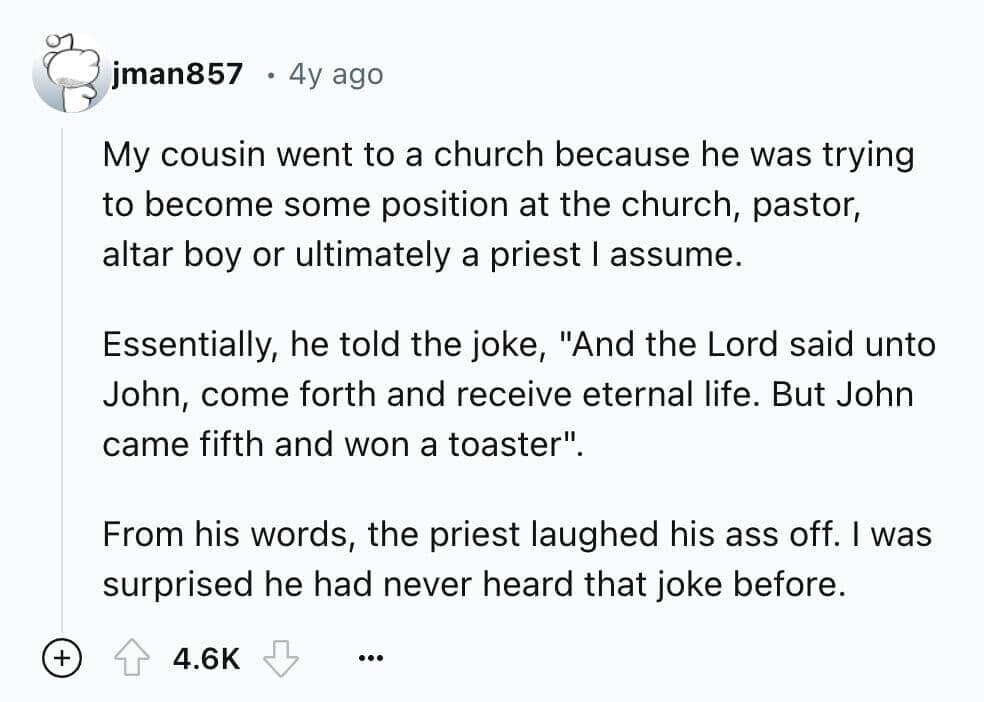Collapse the comment with the circled plus icon
Viewport: 984px width, 702px height.
click(60, 659)
